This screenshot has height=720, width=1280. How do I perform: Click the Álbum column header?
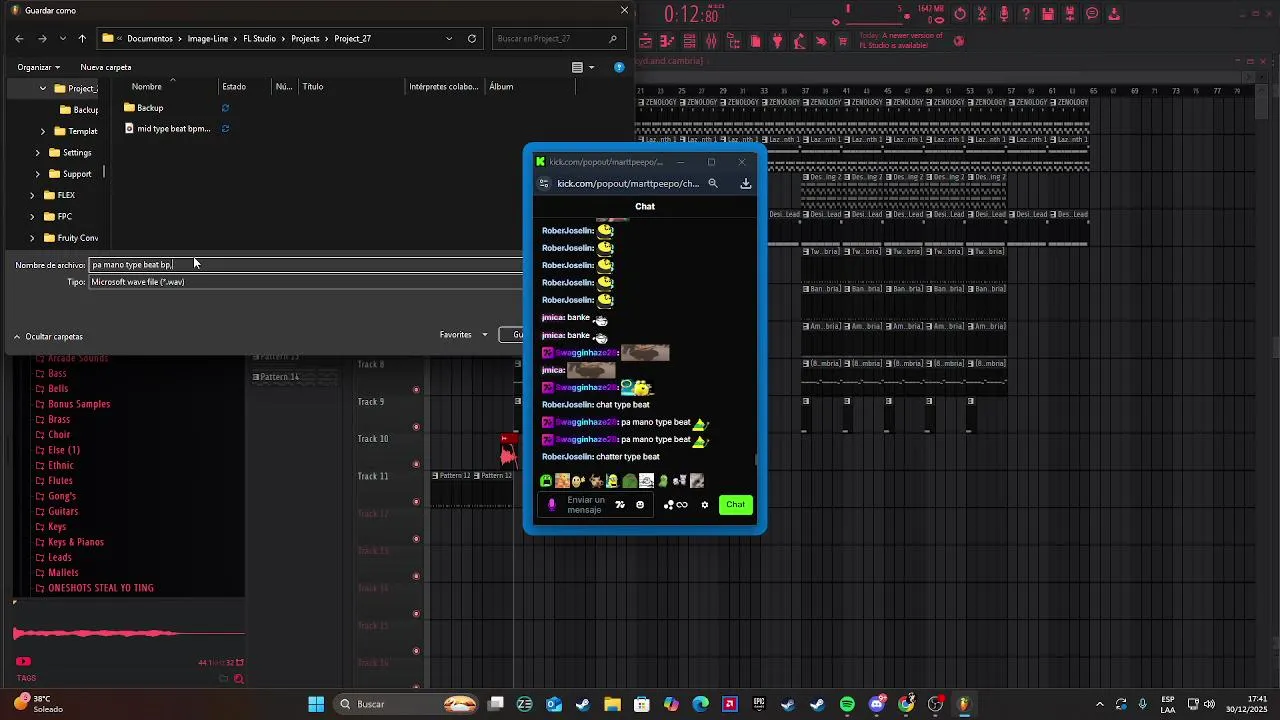point(501,86)
